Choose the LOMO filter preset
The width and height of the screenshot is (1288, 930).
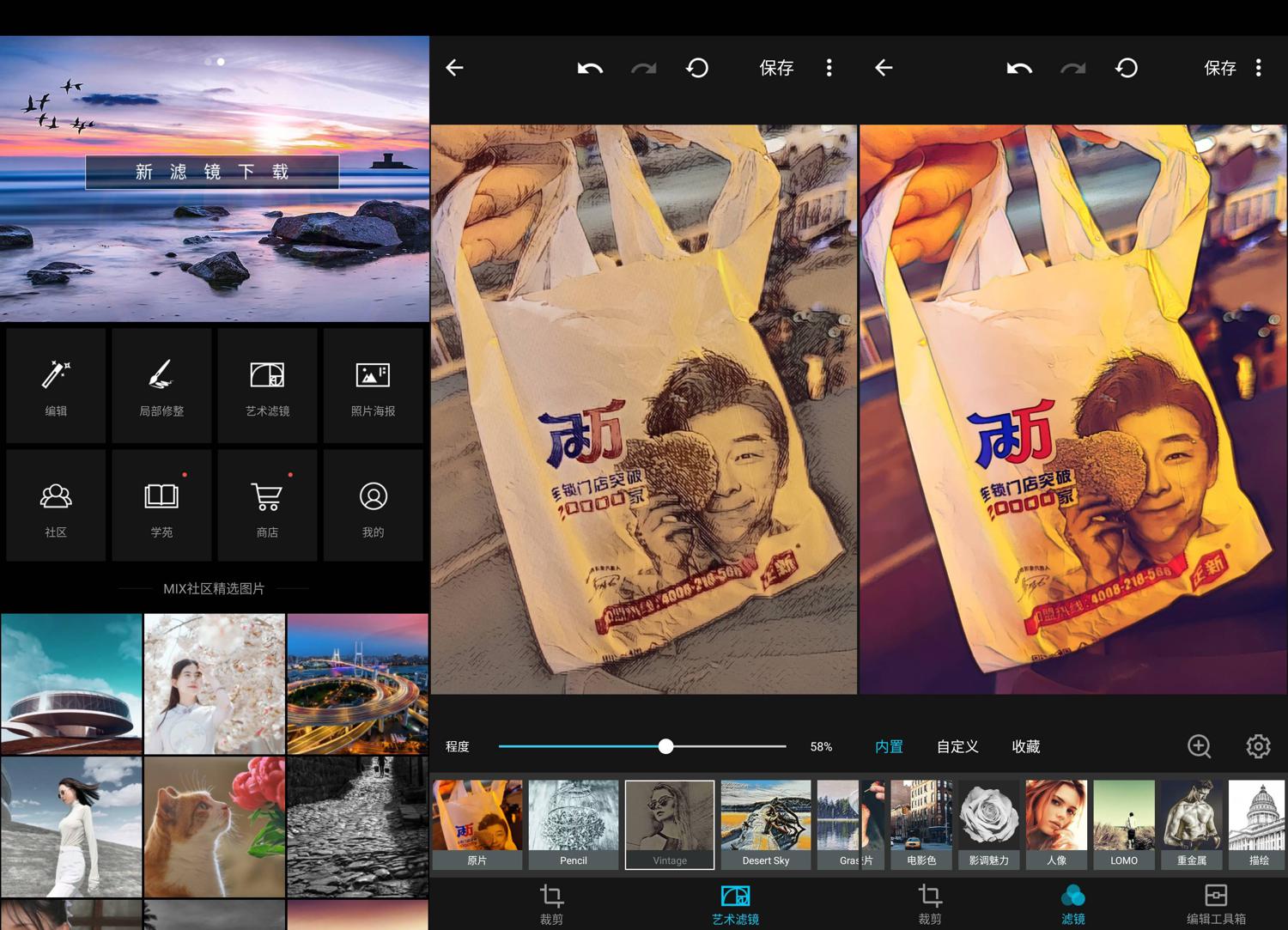pyautogui.click(x=1123, y=824)
